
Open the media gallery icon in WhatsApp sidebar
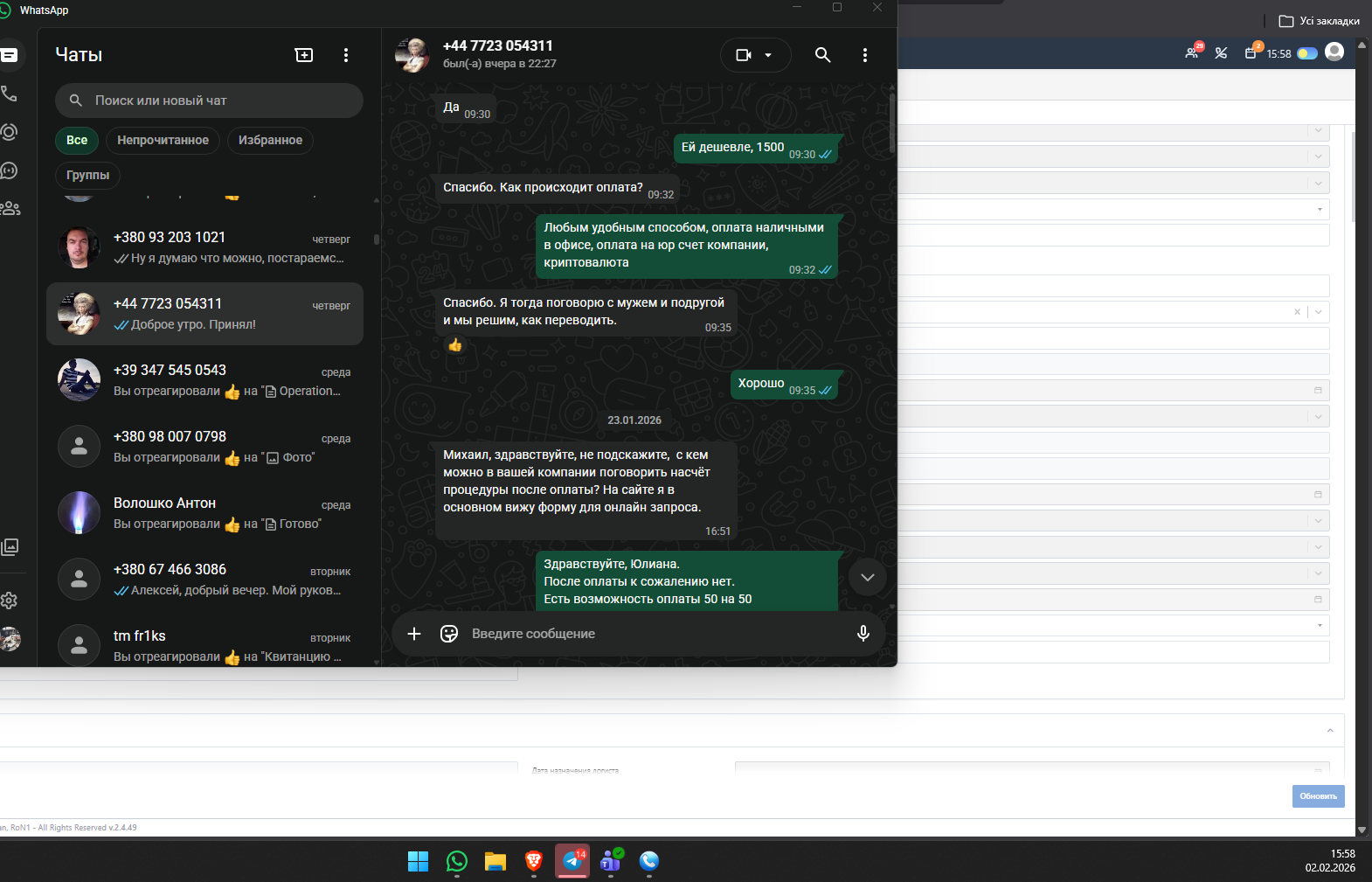click(x=10, y=547)
